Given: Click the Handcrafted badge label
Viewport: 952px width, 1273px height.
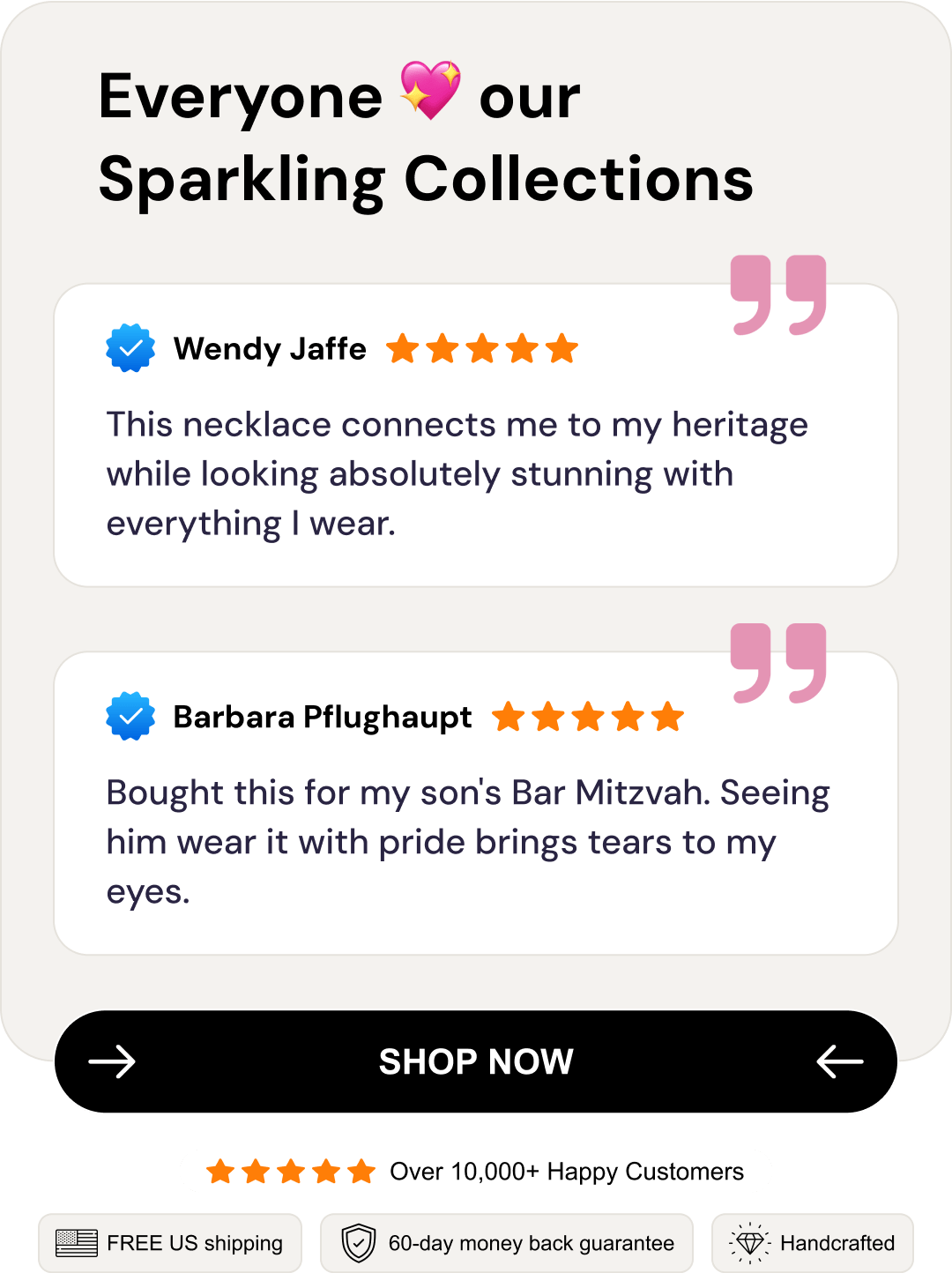Looking at the screenshot, I should 837,1243.
